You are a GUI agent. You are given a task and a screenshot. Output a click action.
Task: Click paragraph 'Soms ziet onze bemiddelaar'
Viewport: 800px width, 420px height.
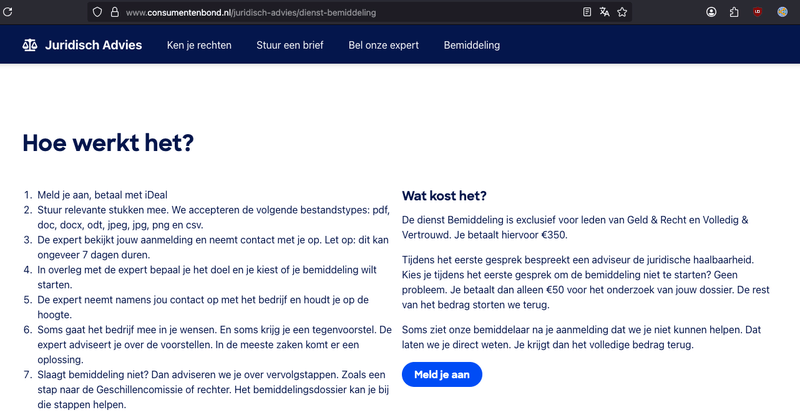click(x=581, y=337)
